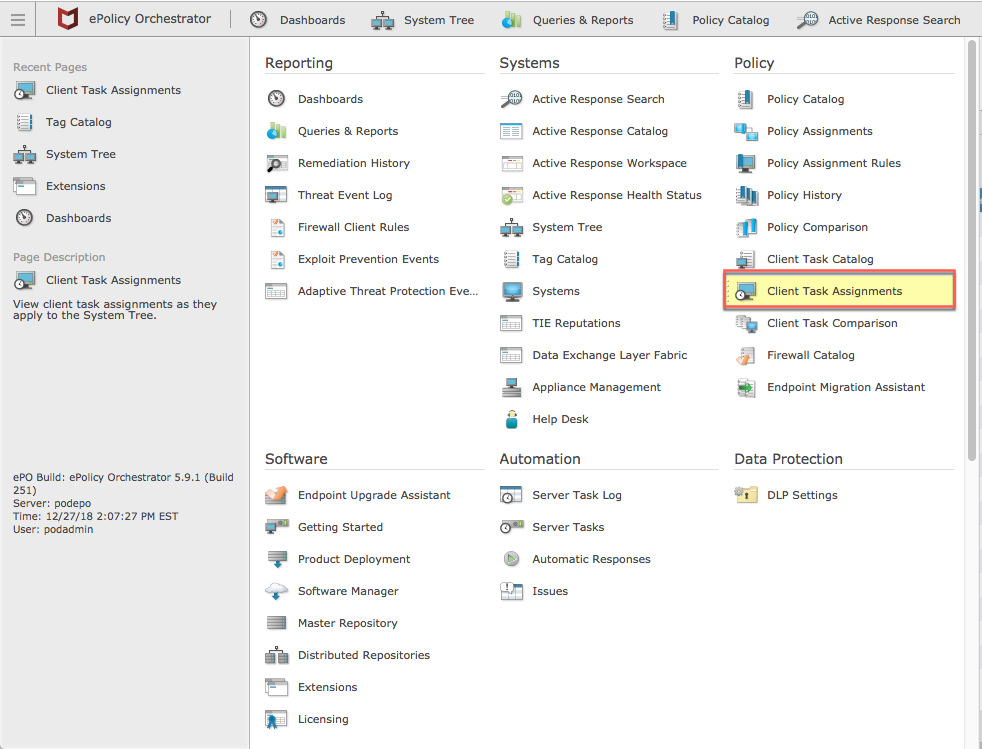
Task: Click the Policy History icon
Action: (x=746, y=195)
